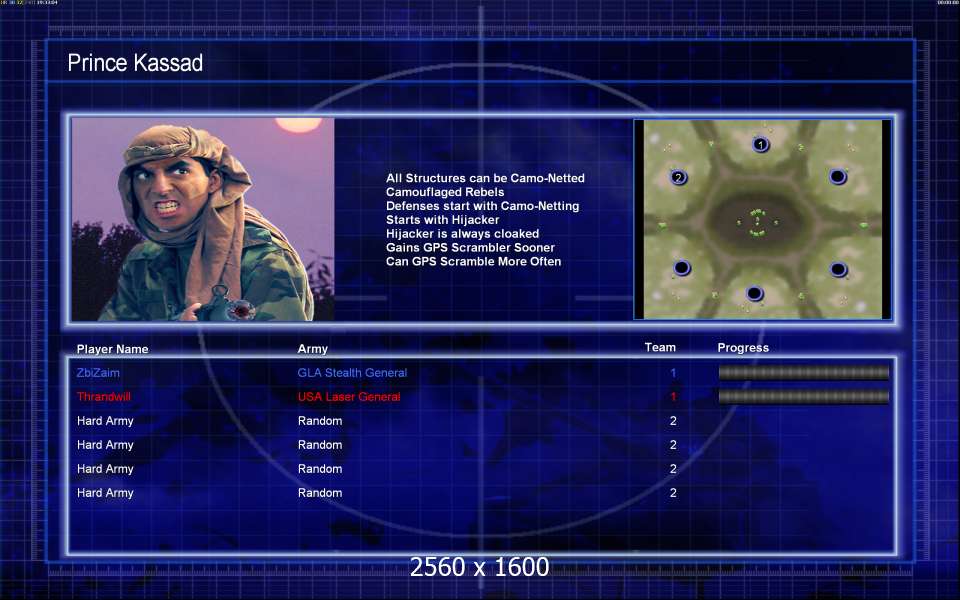Click 'Can GPS Scramble More Often' line
The width and height of the screenshot is (960, 600).
pyautogui.click(x=473, y=261)
